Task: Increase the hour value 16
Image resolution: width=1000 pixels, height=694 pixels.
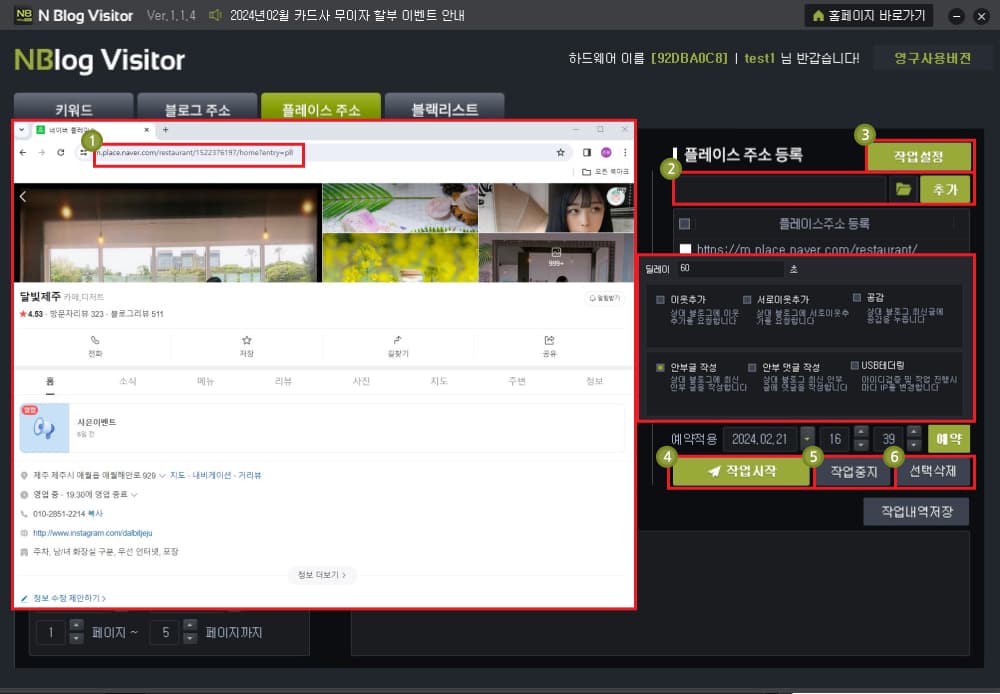Action: click(860, 432)
